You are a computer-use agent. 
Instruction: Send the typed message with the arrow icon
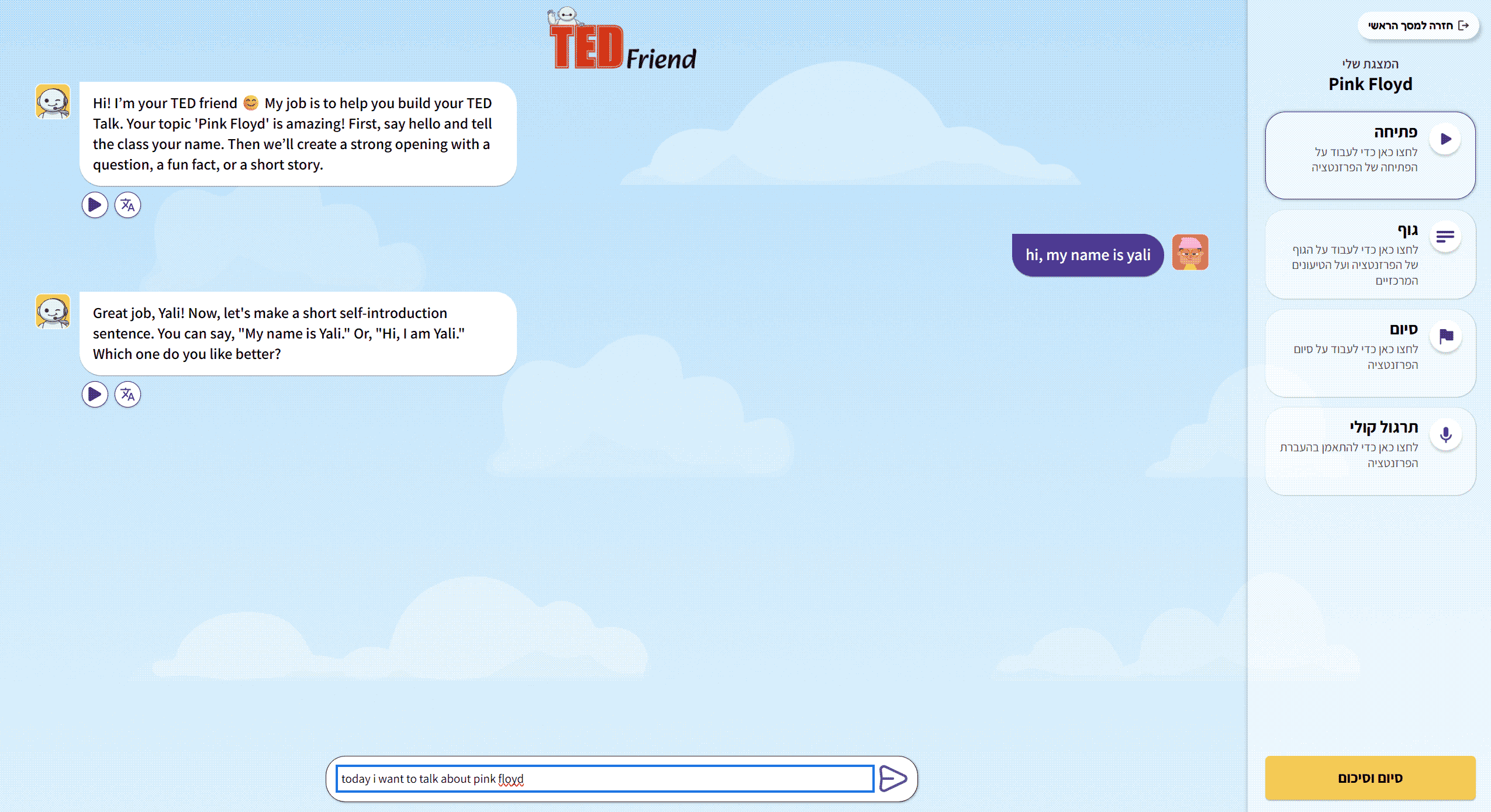pos(893,779)
